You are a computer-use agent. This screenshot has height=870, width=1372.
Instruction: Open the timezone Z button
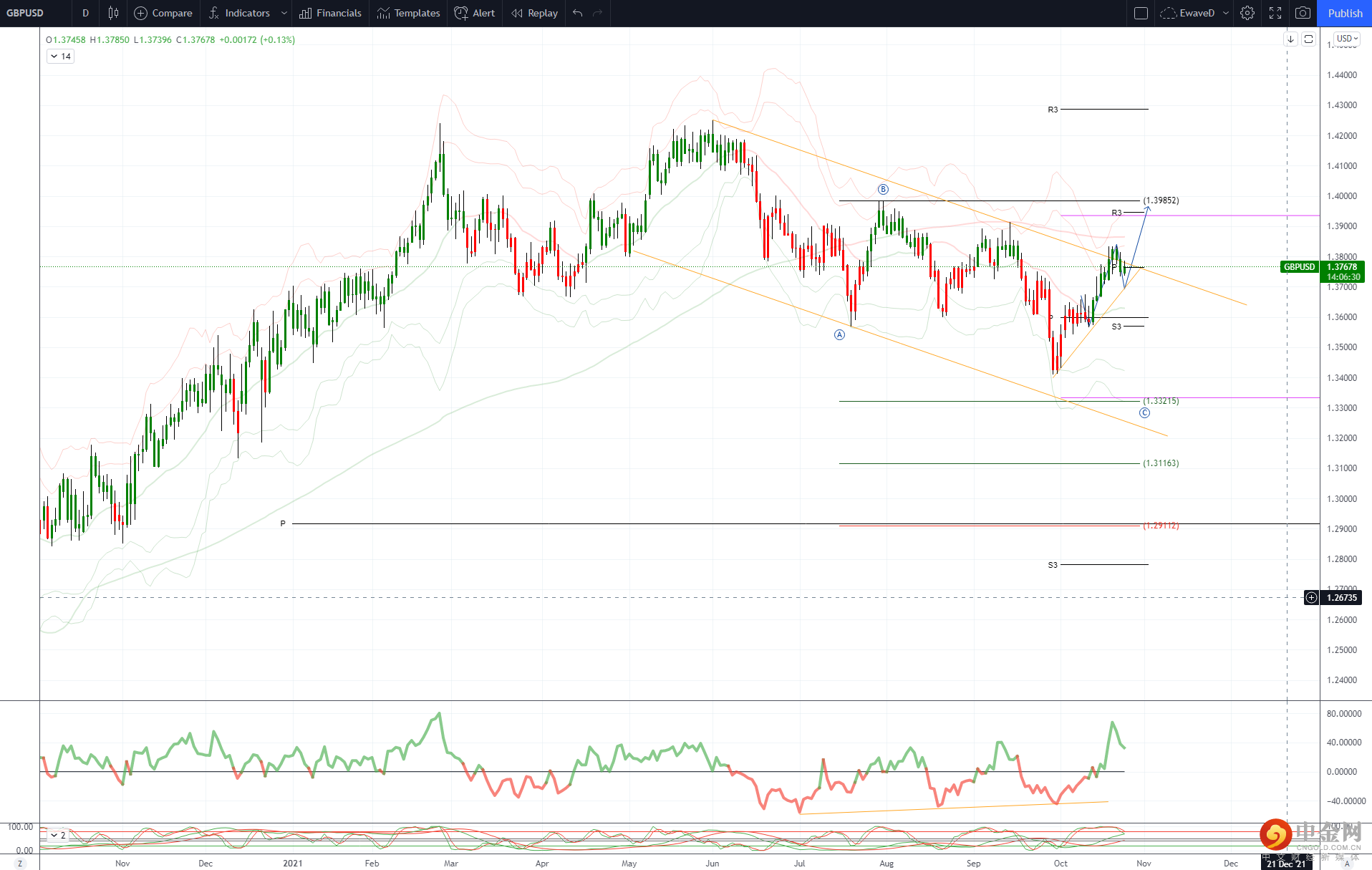click(x=20, y=864)
